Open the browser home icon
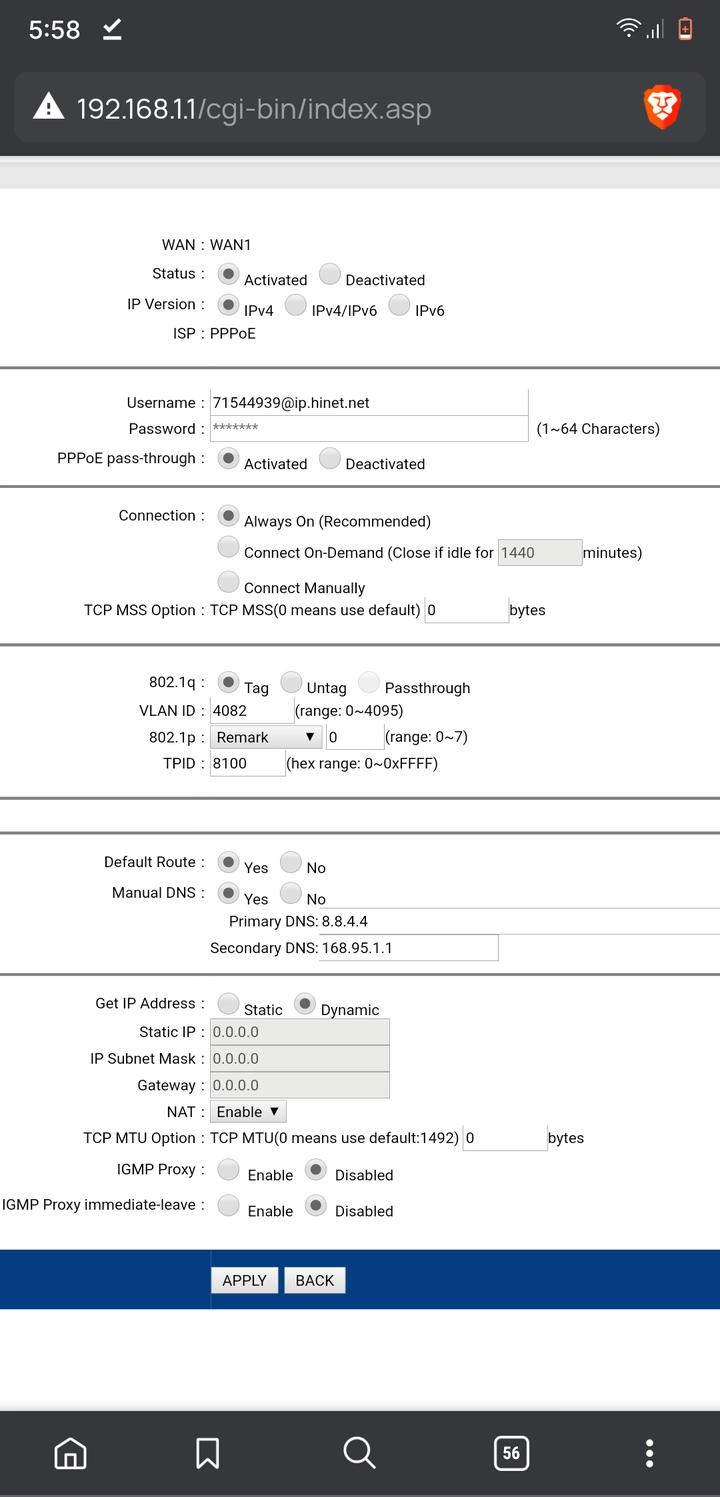 point(70,1452)
